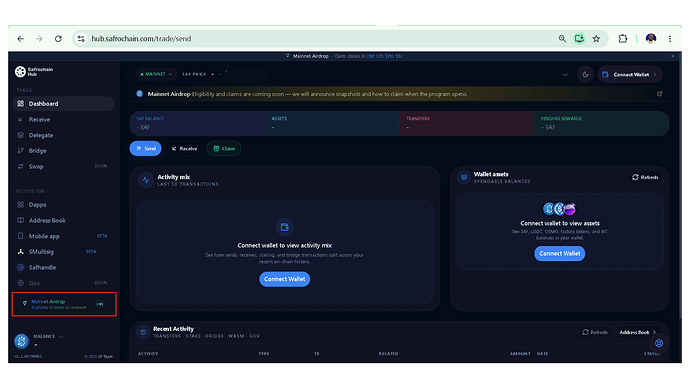Click the SAF PRICE label in header
Image resolution: width=690 pixels, height=388 pixels.
[x=194, y=74]
